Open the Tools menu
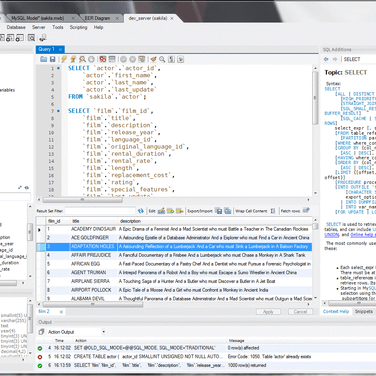Image resolution: width=376 pixels, height=376 pixels. pyautogui.click(x=58, y=27)
